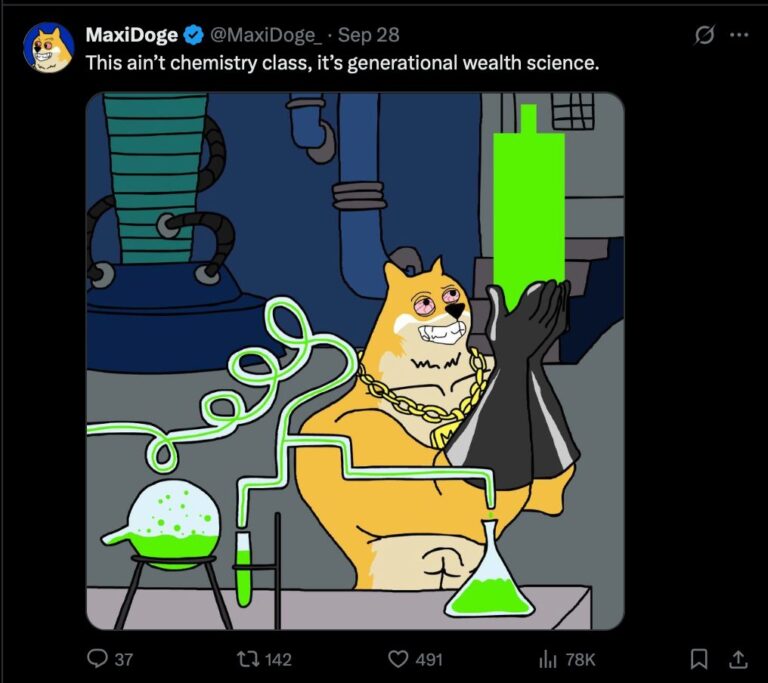Open the reply comment icon
Screen dimensions: 768x683
coord(97,659)
